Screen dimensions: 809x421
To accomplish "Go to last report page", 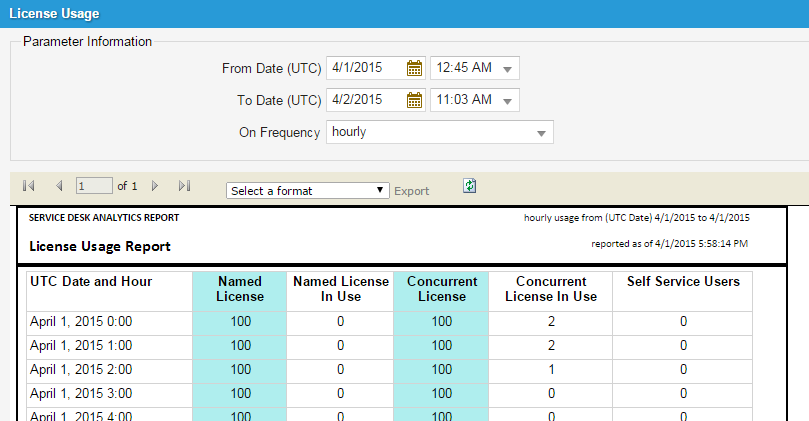I will click(184, 186).
